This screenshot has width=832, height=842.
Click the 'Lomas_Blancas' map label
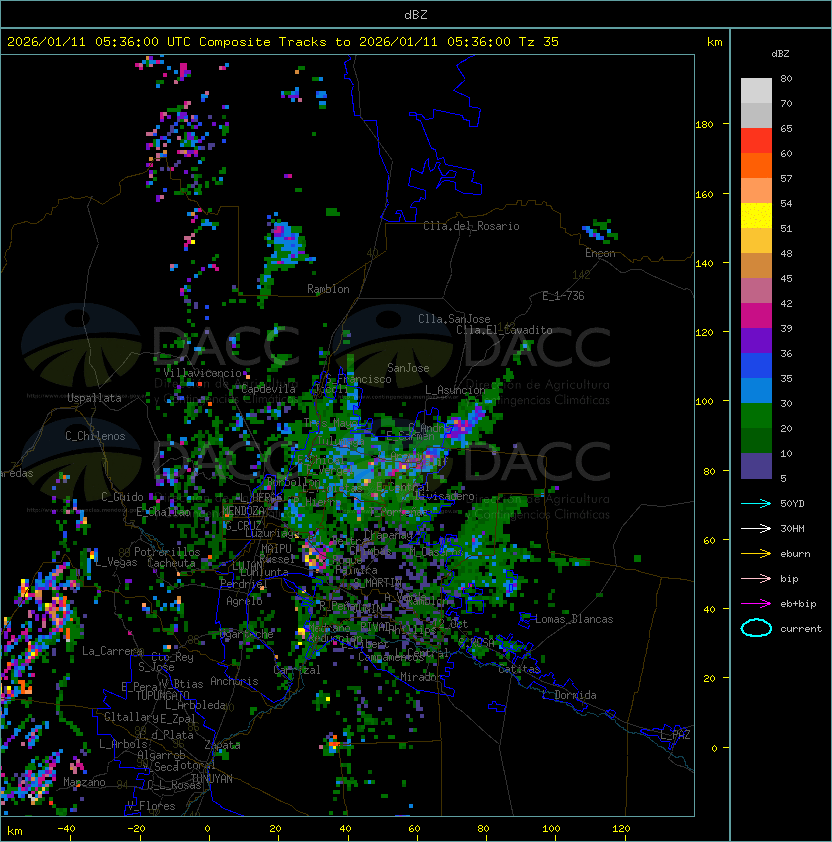click(574, 619)
